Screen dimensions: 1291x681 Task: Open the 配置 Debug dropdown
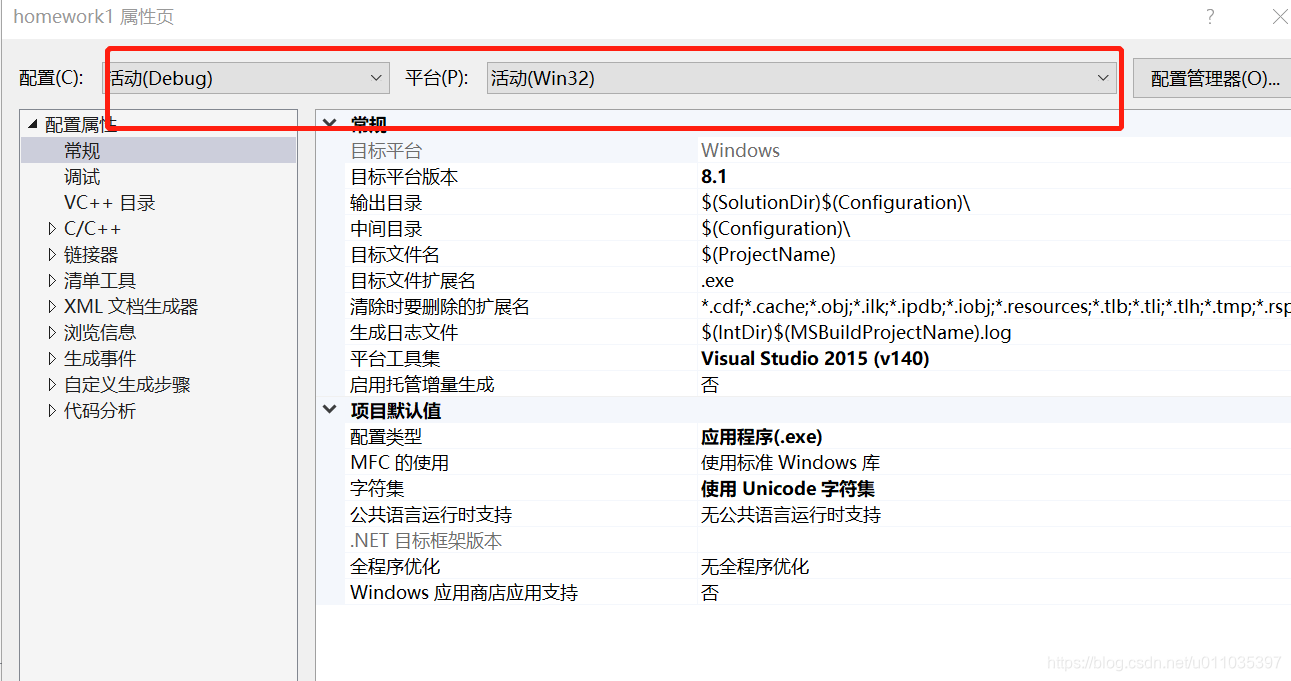pyautogui.click(x=246, y=78)
